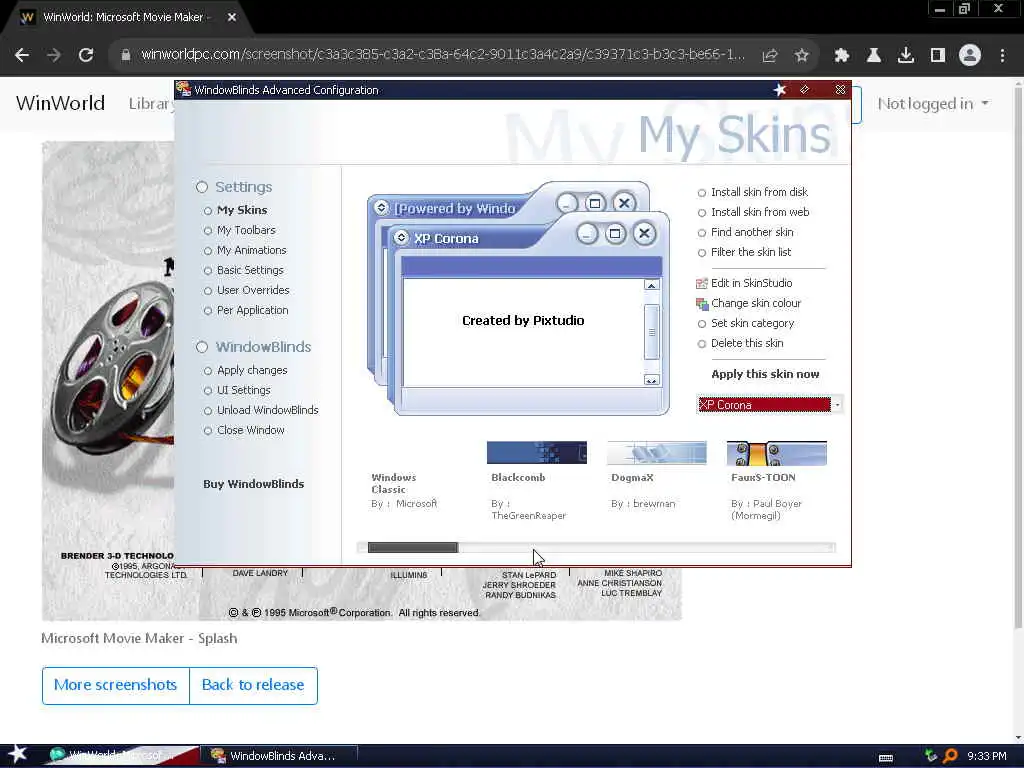This screenshot has width=1024, height=768.
Task: Open the WinWorld home logo link
Action: 60,104
